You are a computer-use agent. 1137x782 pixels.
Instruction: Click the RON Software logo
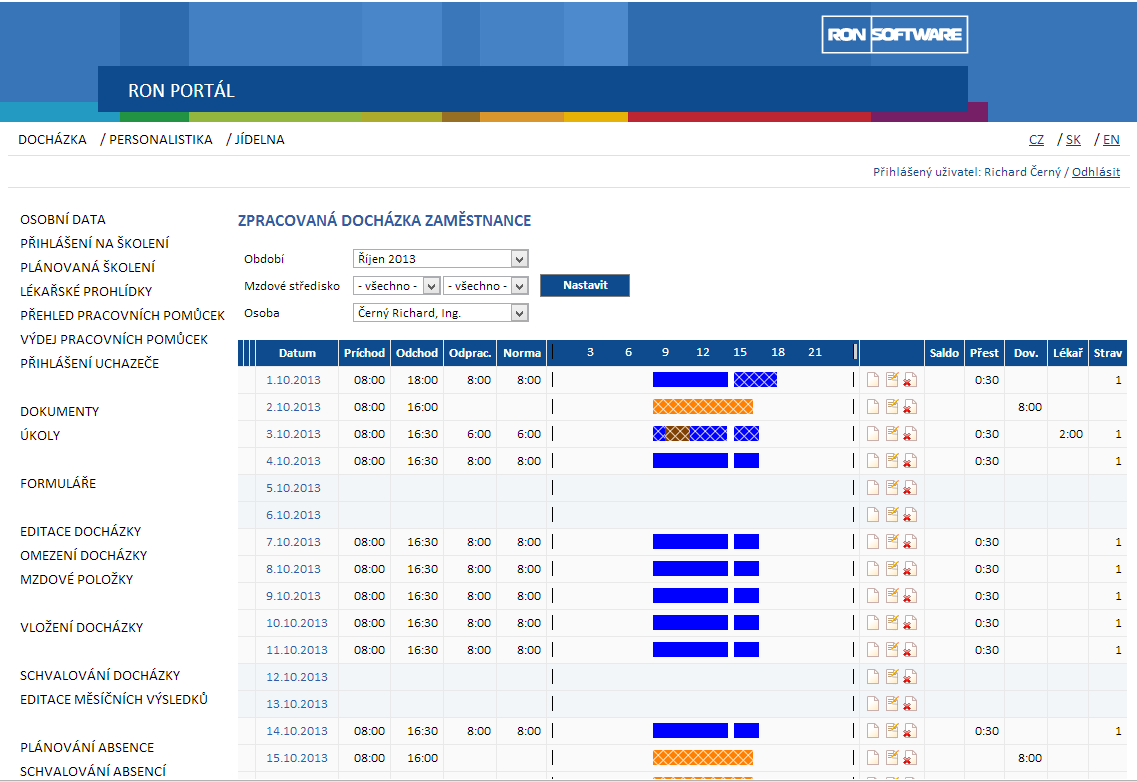click(894, 35)
